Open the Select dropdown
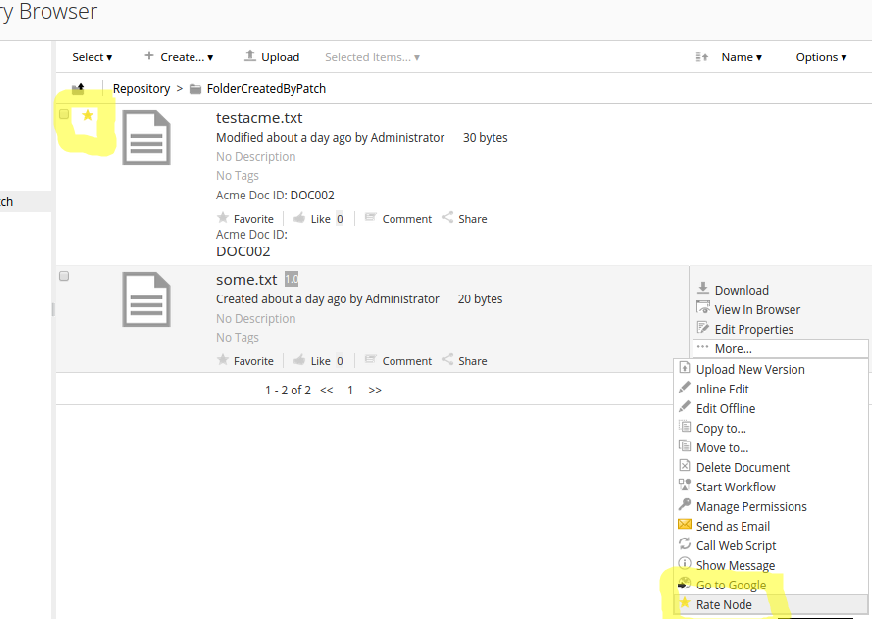872x619 pixels. click(x=91, y=56)
